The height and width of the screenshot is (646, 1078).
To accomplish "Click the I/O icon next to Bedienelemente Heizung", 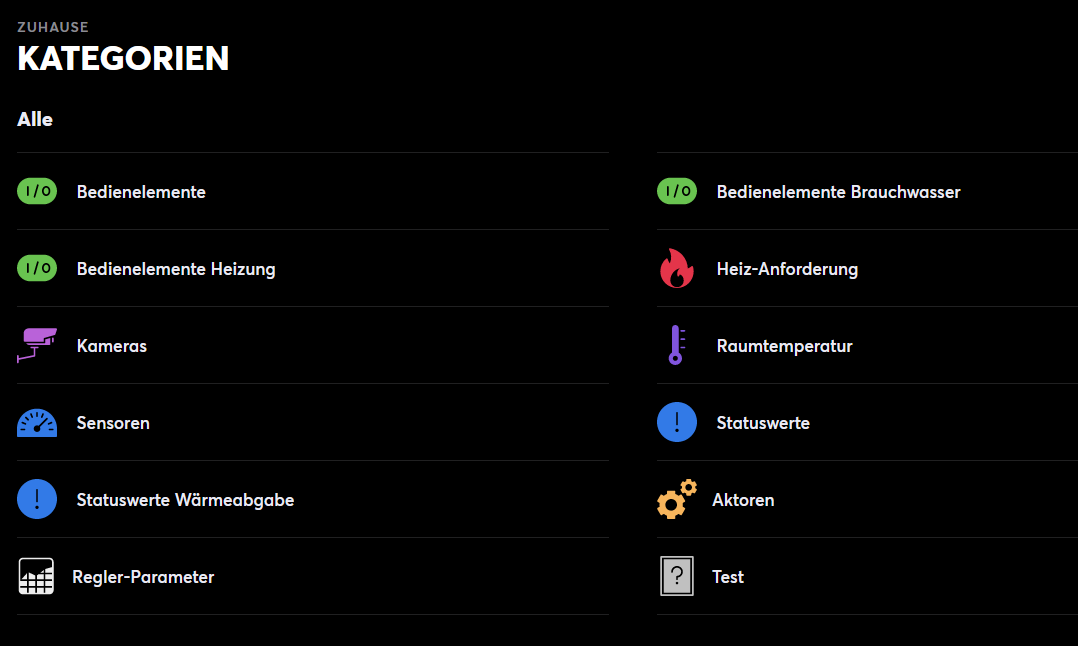I will pyautogui.click(x=37, y=268).
